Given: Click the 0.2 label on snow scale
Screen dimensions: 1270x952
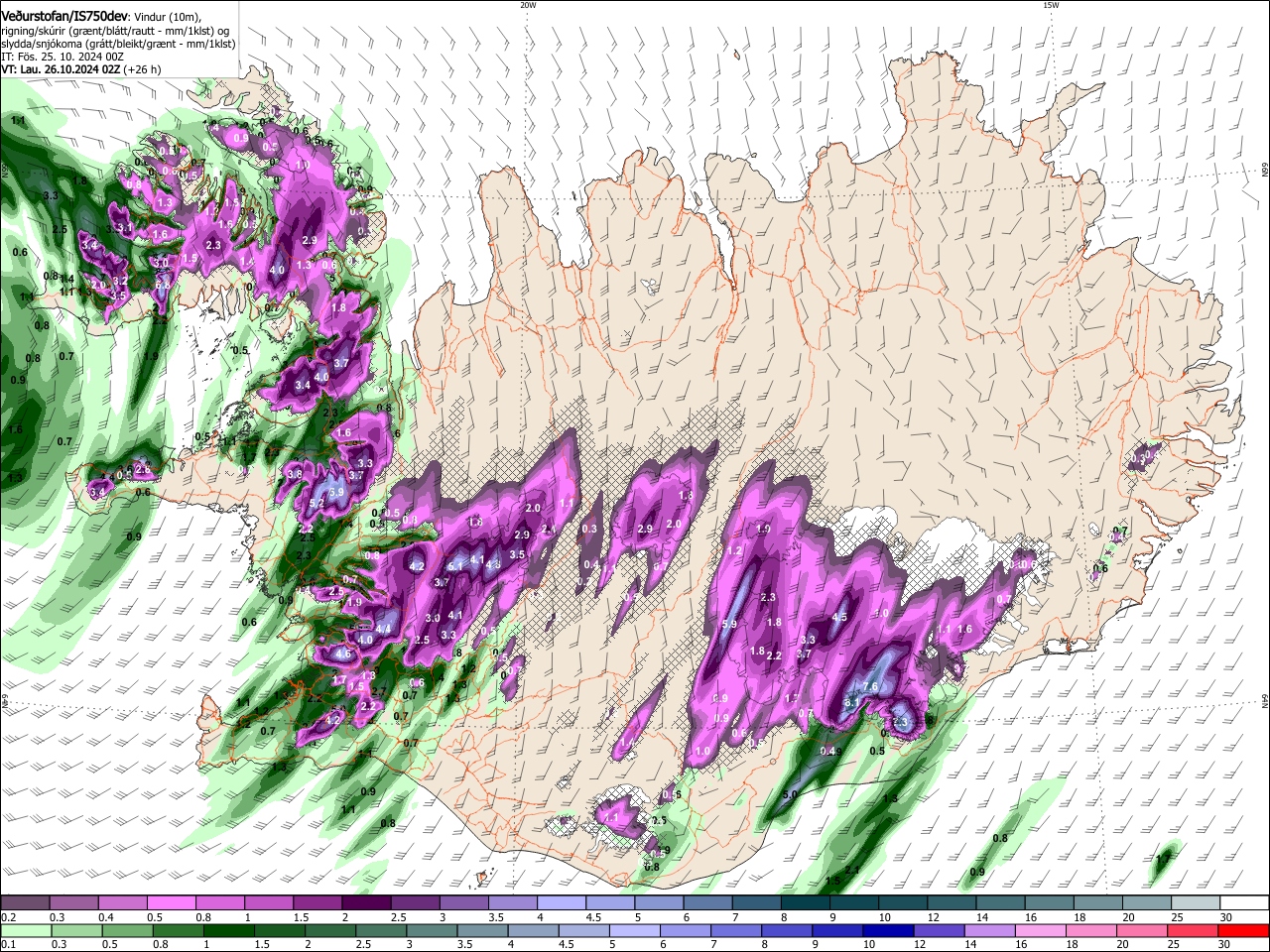Looking at the screenshot, I should [7, 917].
